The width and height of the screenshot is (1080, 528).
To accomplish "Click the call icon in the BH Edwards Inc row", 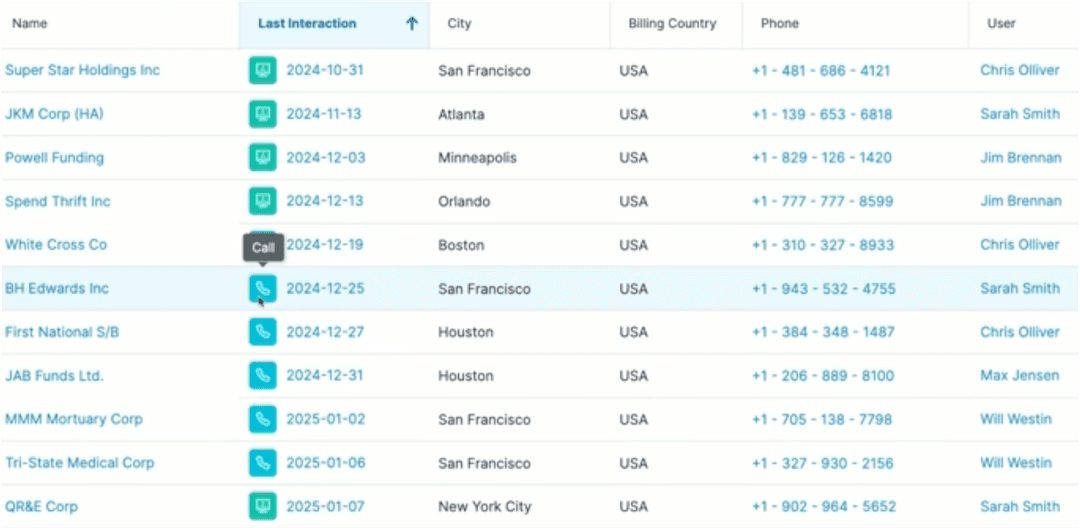I will [262, 289].
